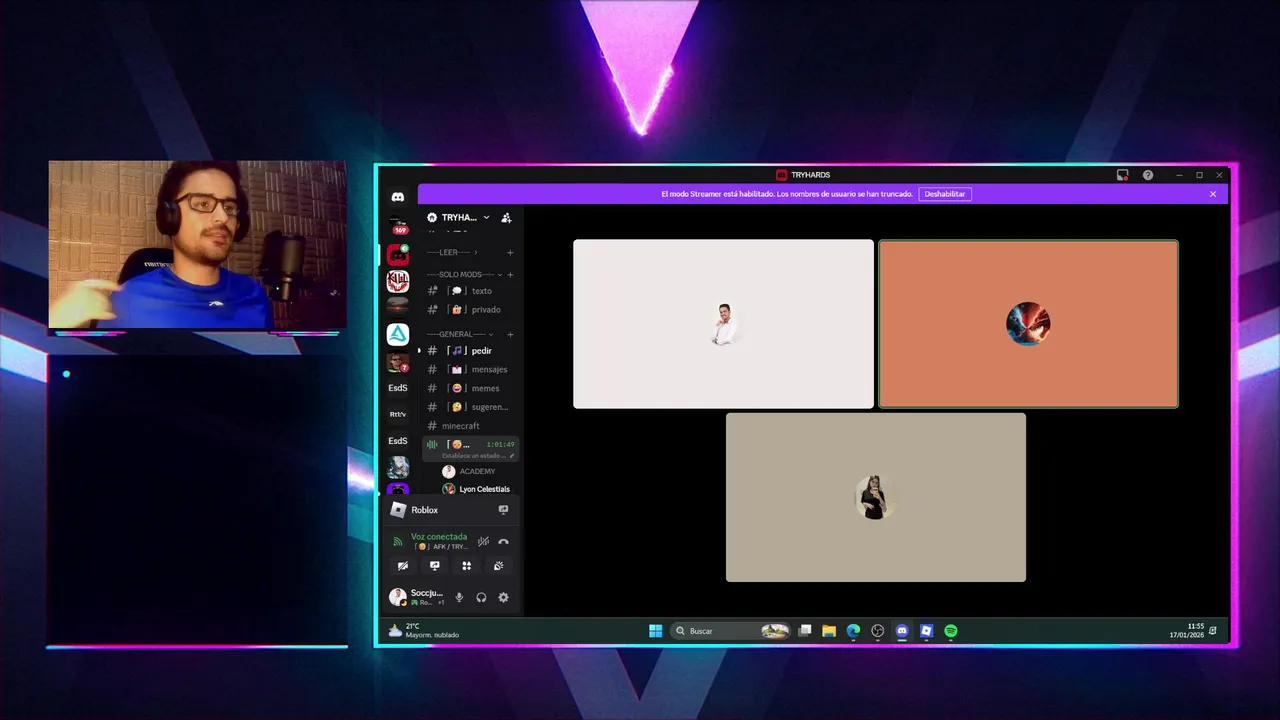Open the sugeren... channel
1280x720 pixels.
click(471, 407)
